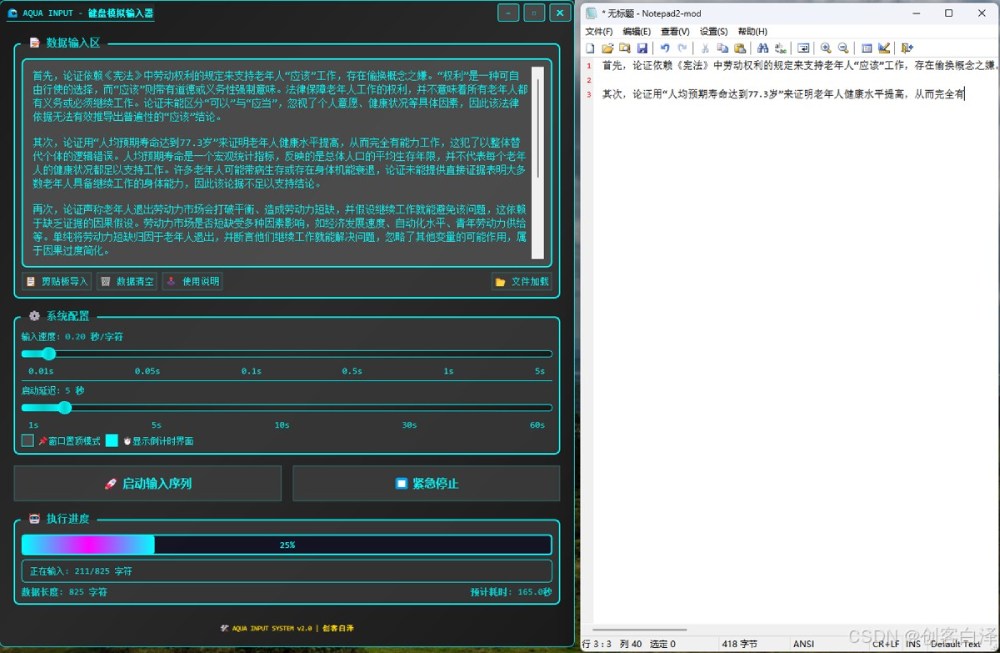
Task: Click 30s tick label on delay slider
Action: coord(409,425)
